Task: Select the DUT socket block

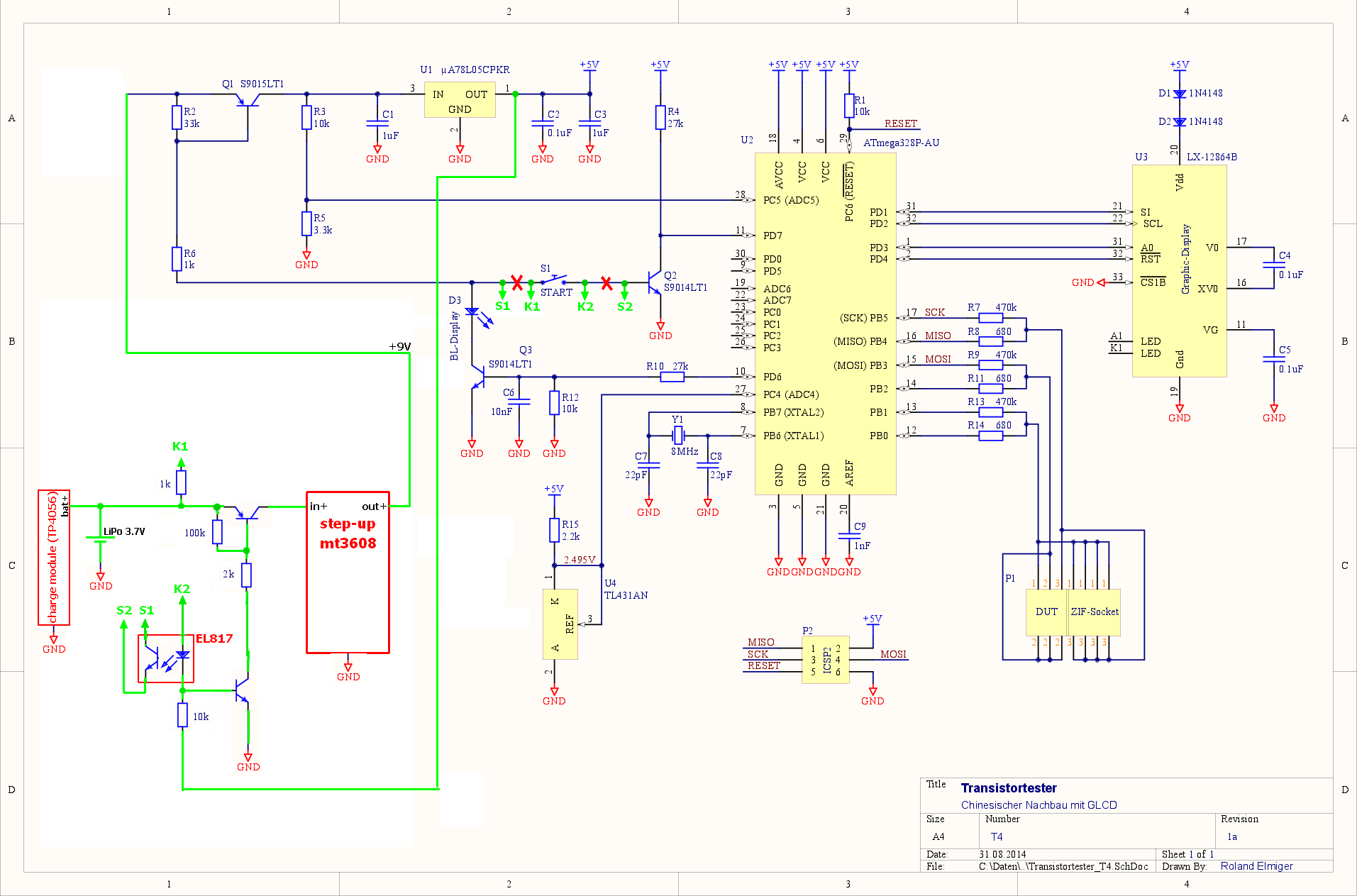Action: pyautogui.click(x=1046, y=612)
